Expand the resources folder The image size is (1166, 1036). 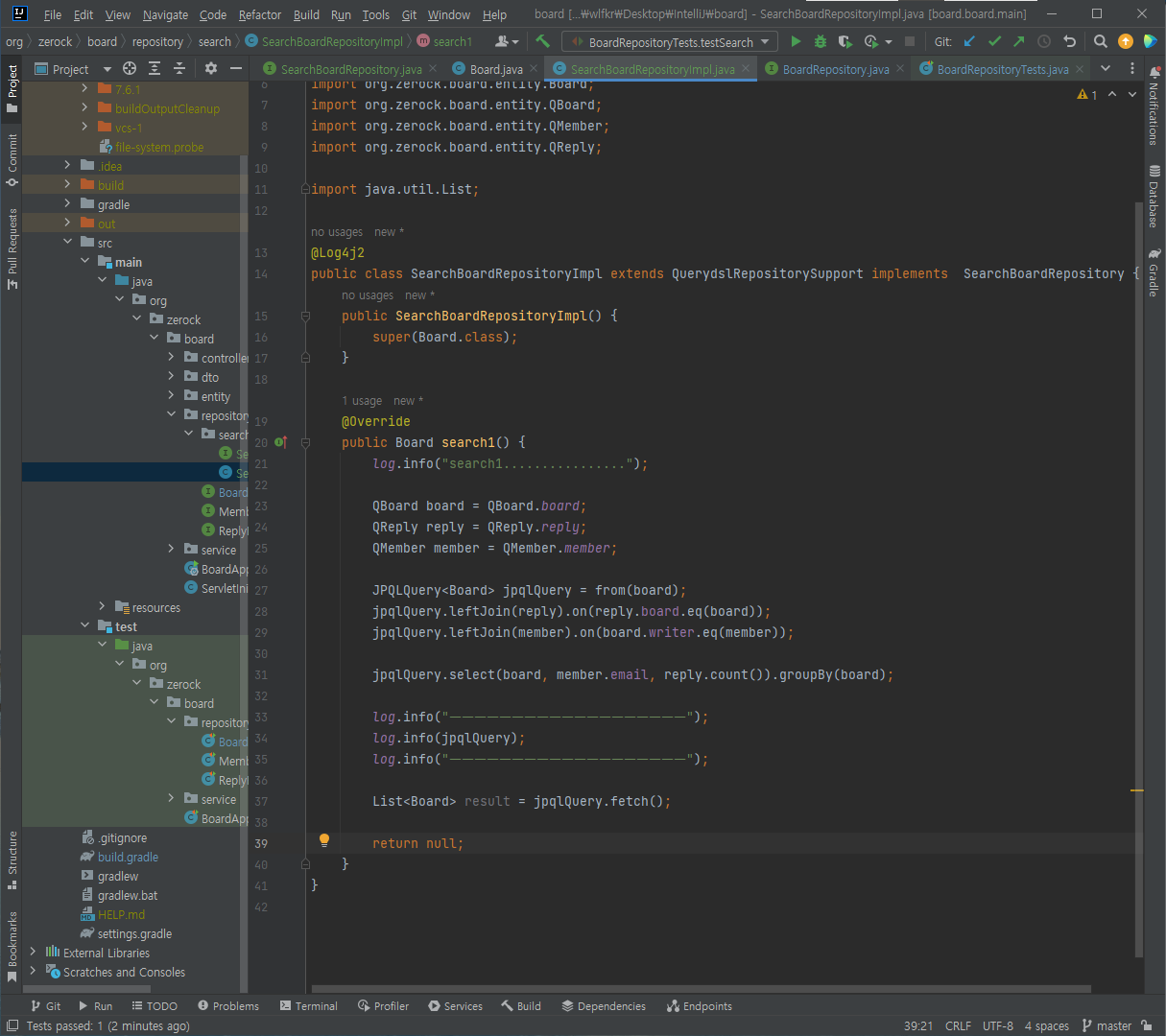[x=102, y=606]
